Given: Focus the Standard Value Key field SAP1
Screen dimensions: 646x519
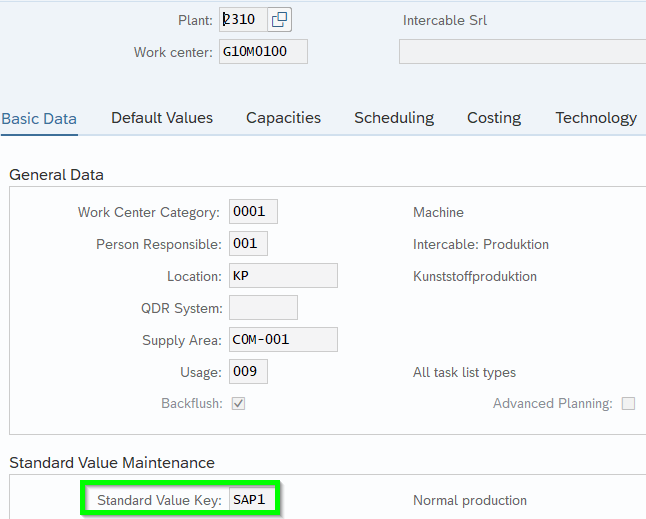Looking at the screenshot, I should coord(252,500).
